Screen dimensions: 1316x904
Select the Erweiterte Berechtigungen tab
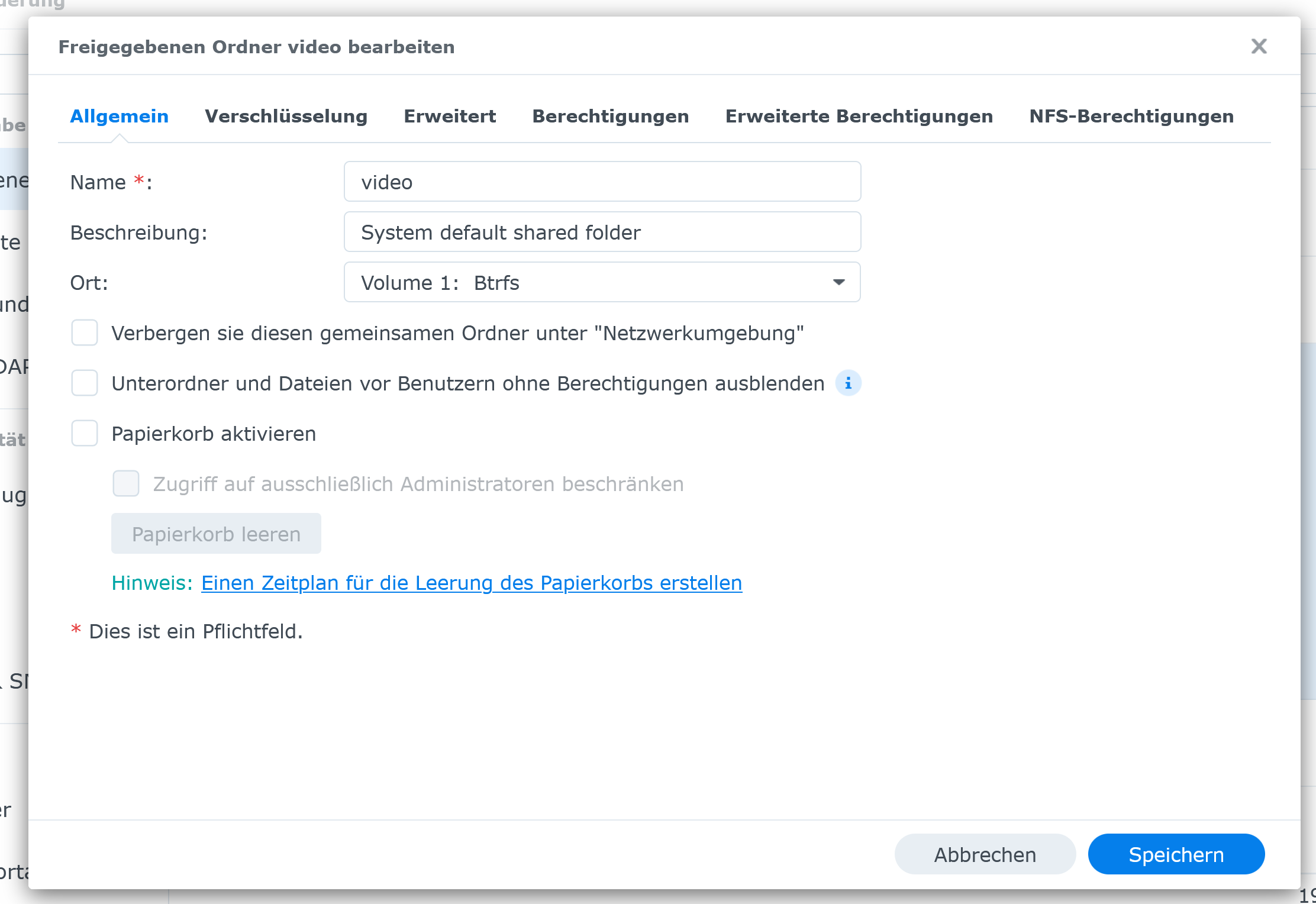[x=859, y=116]
